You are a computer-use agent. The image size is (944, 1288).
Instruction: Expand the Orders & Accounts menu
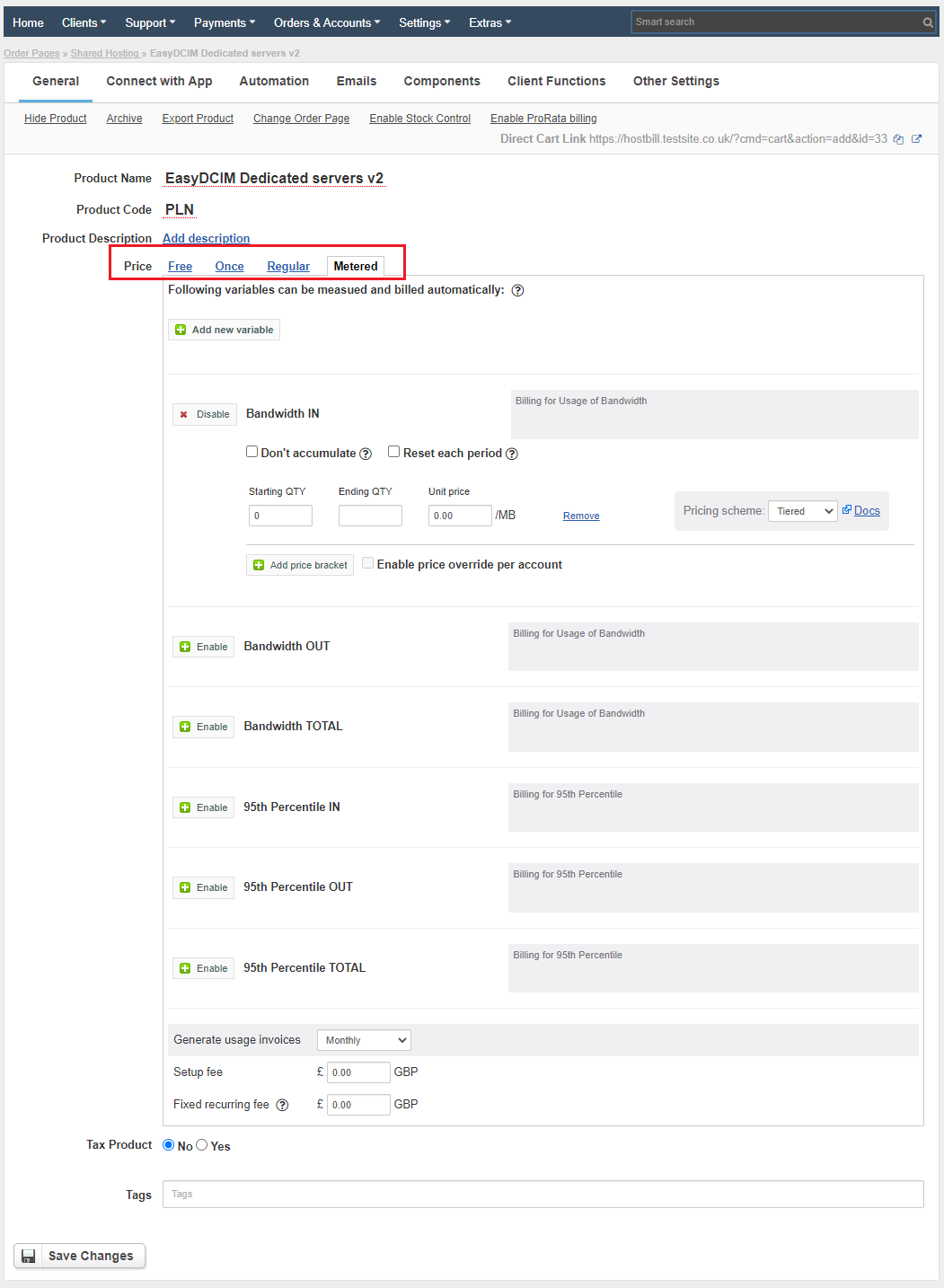pyautogui.click(x=327, y=22)
